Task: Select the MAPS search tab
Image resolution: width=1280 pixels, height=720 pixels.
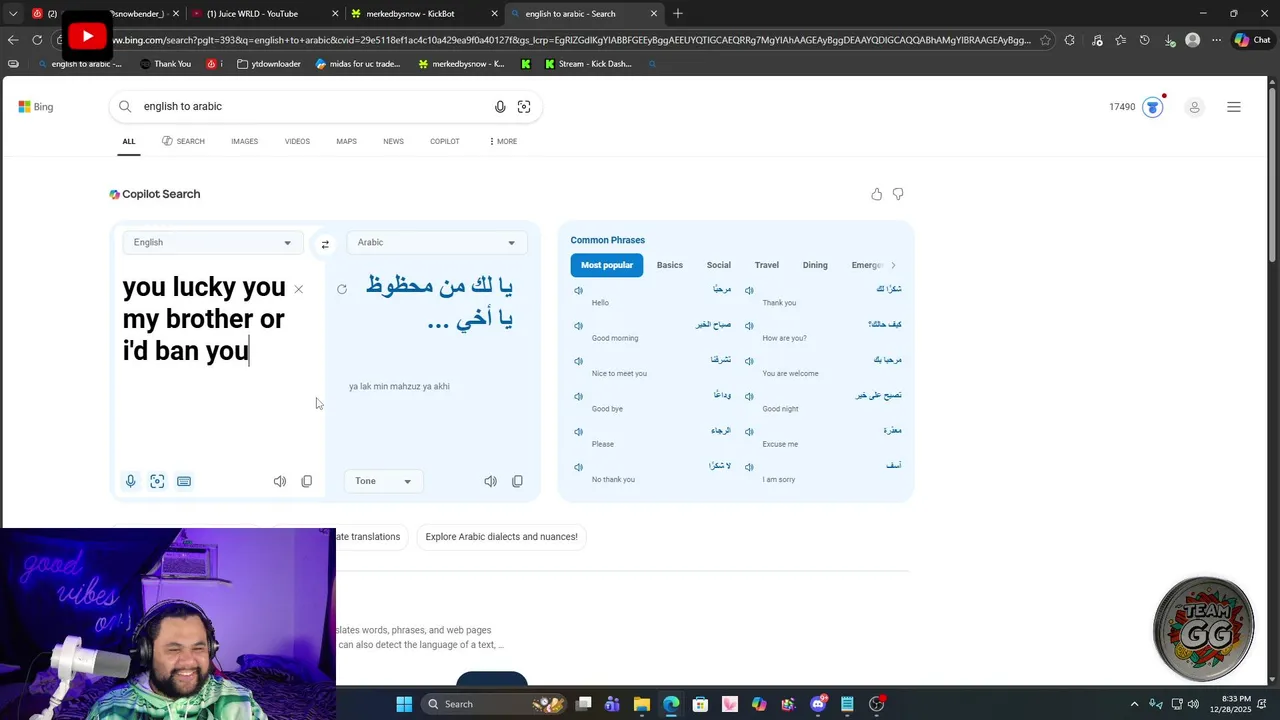Action: pos(346,141)
